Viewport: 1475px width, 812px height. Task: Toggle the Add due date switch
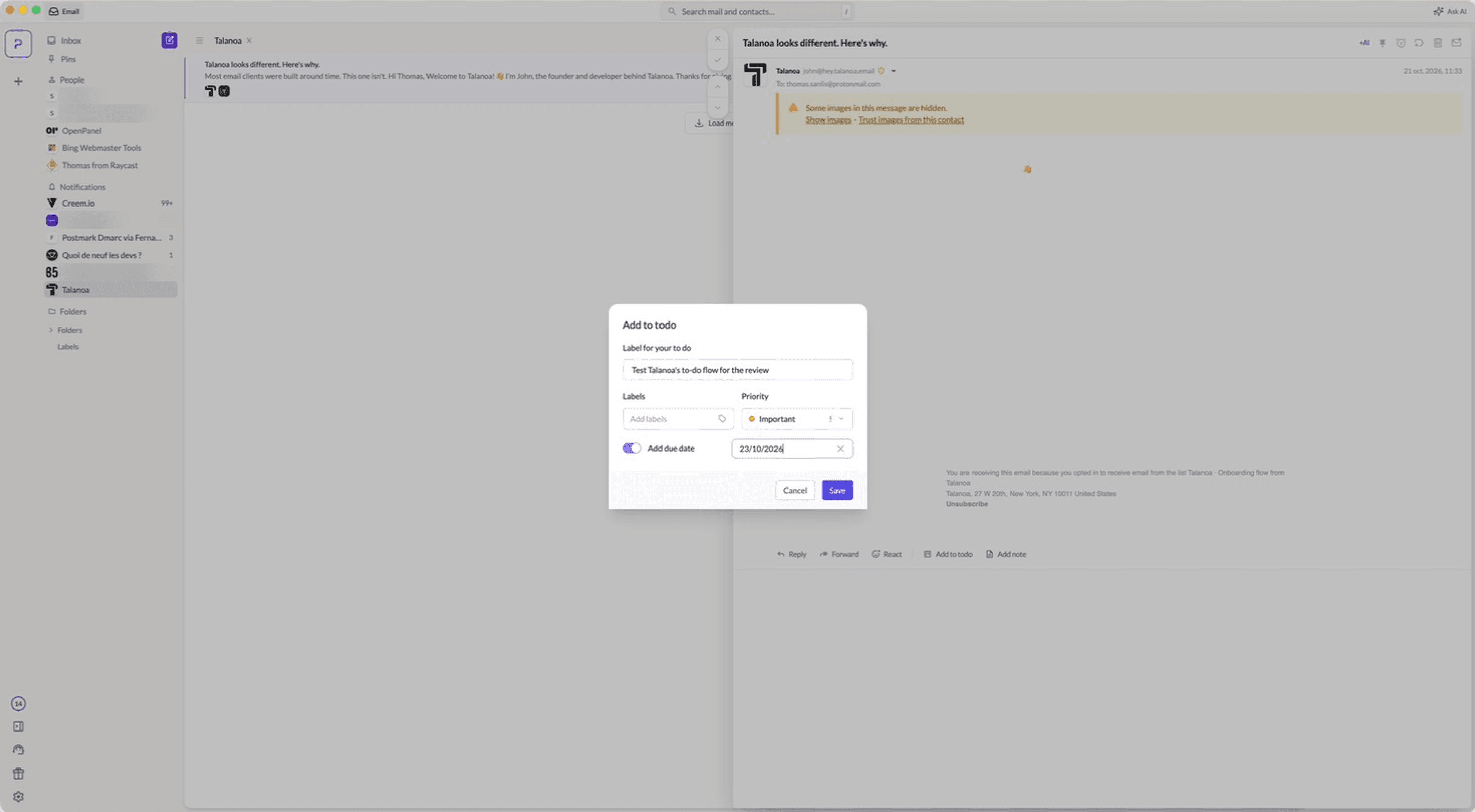point(632,448)
